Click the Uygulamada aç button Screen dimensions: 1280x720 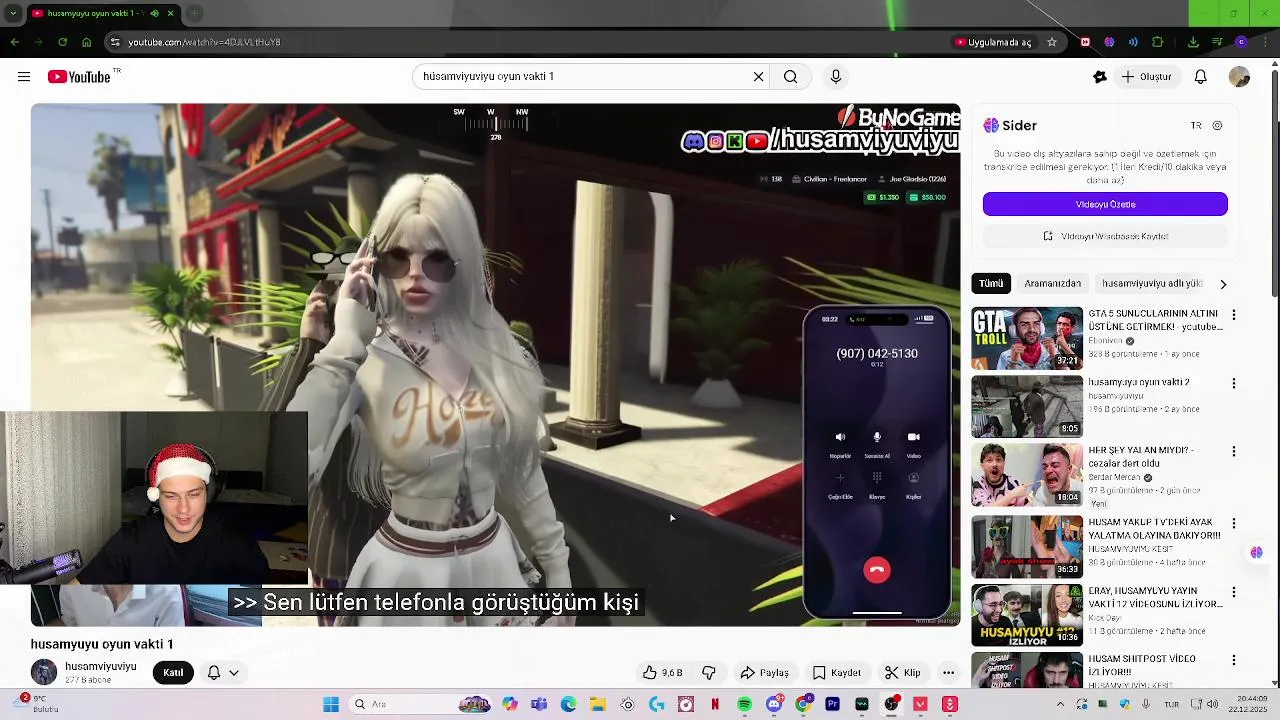pyautogui.click(x=993, y=42)
